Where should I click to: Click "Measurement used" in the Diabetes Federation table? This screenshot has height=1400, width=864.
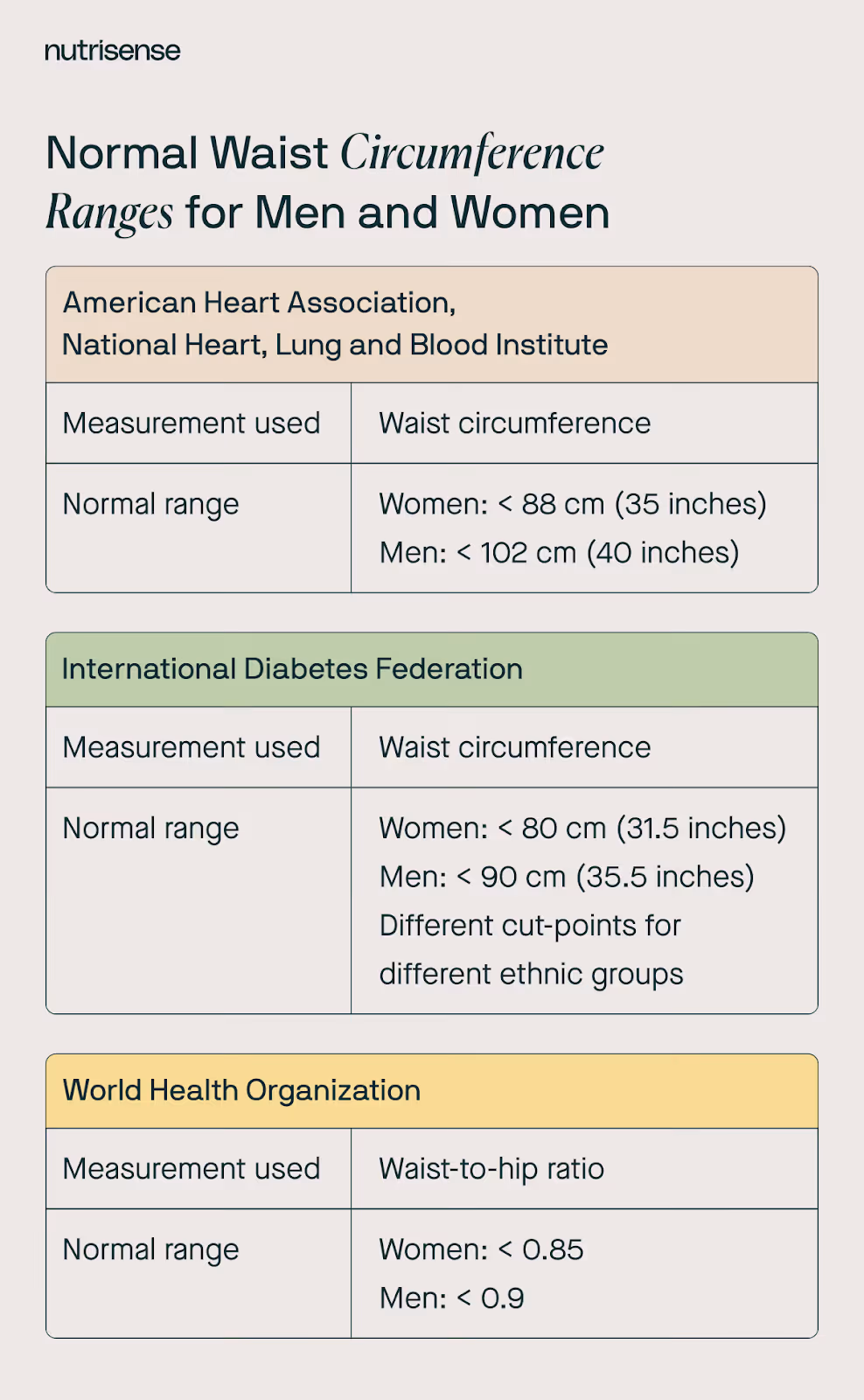pyautogui.click(x=192, y=748)
